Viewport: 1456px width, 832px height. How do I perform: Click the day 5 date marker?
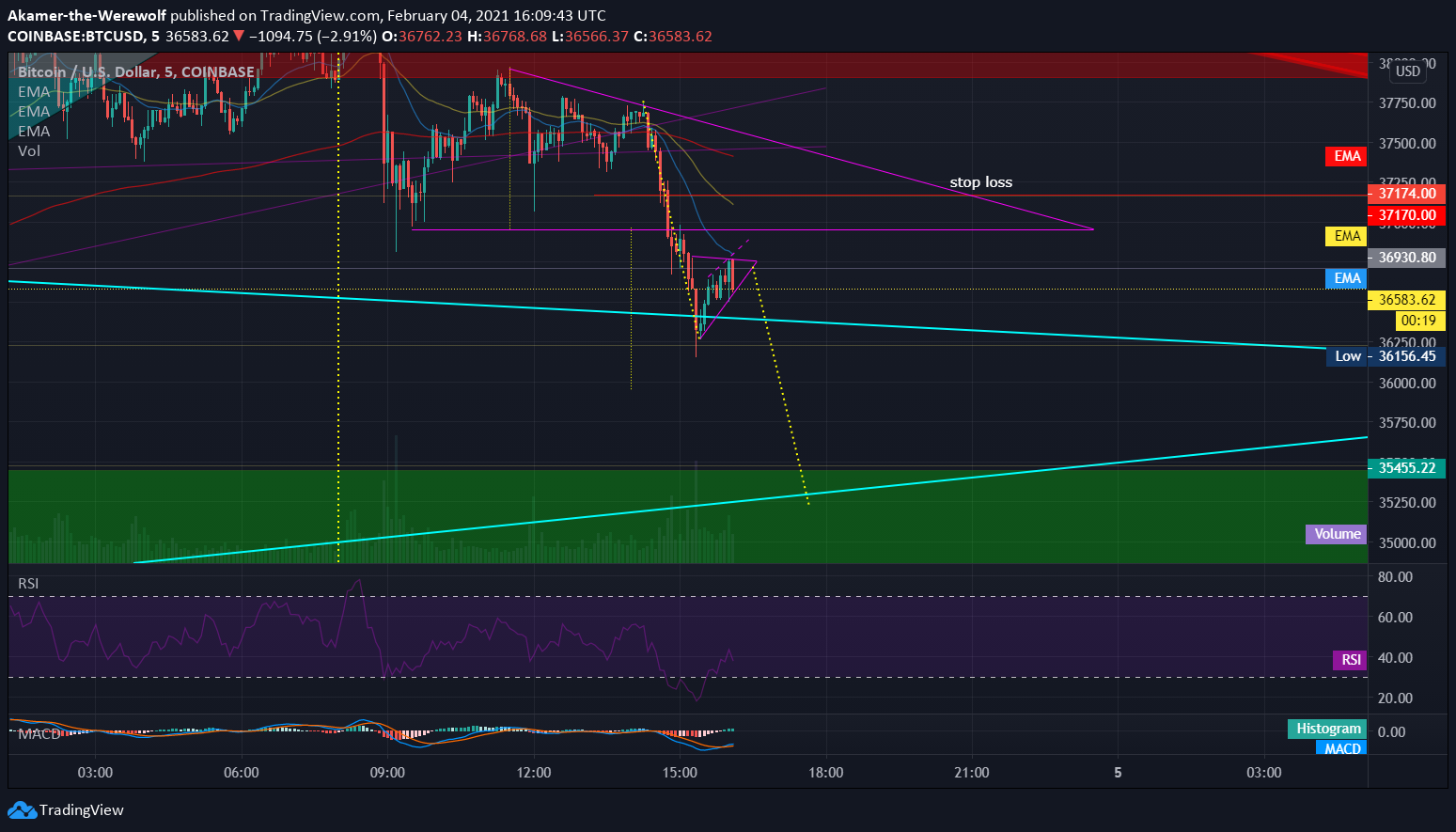pos(1118,773)
